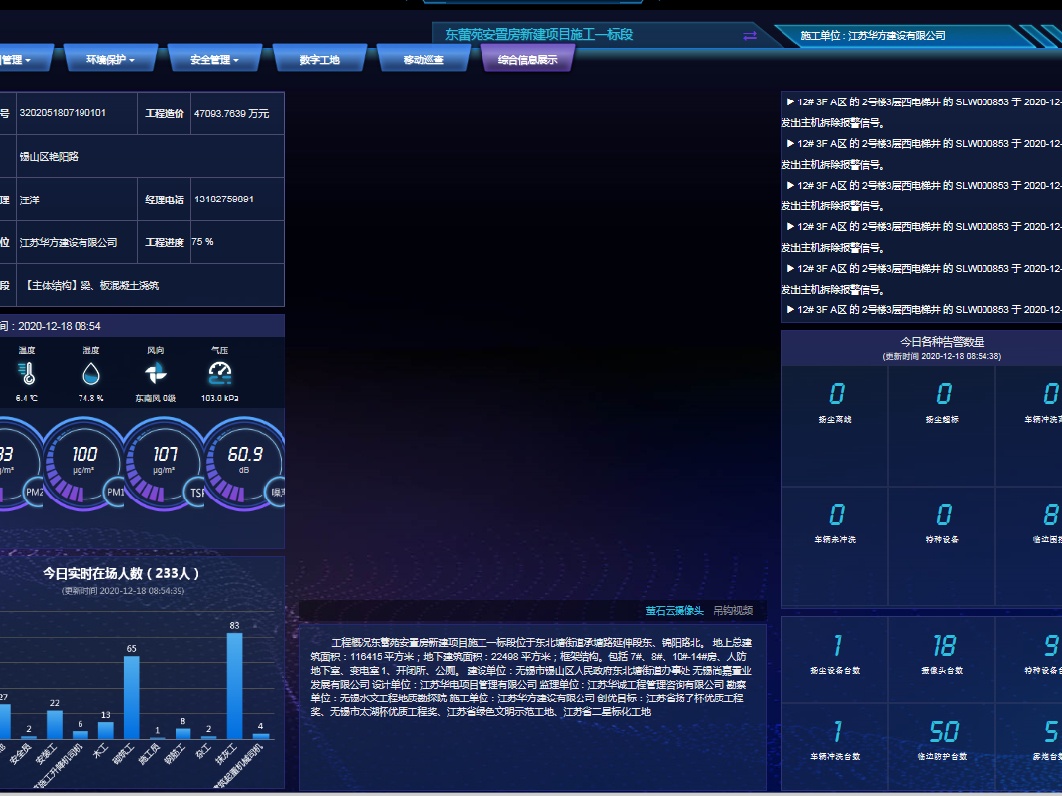This screenshot has width=1062, height=796.
Task: Click the bar chart bar labeled 65
Action: [x=131, y=697]
